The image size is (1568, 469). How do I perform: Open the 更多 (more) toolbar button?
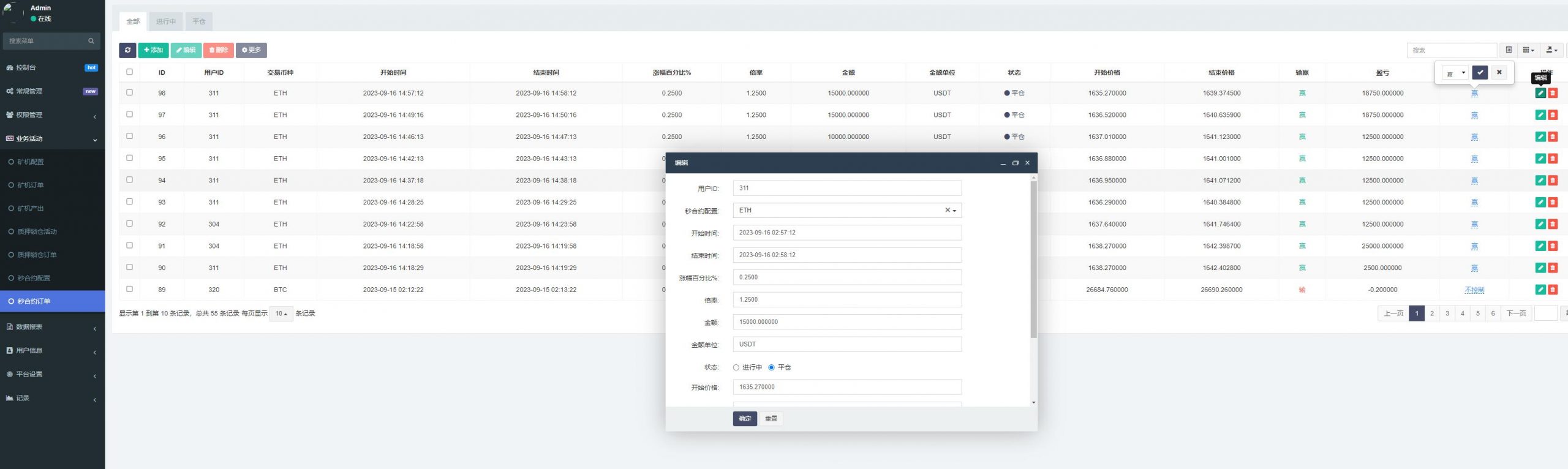[251, 50]
